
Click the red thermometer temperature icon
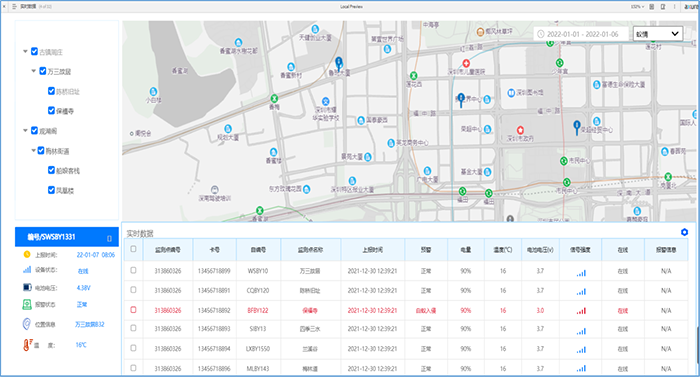tap(28, 345)
